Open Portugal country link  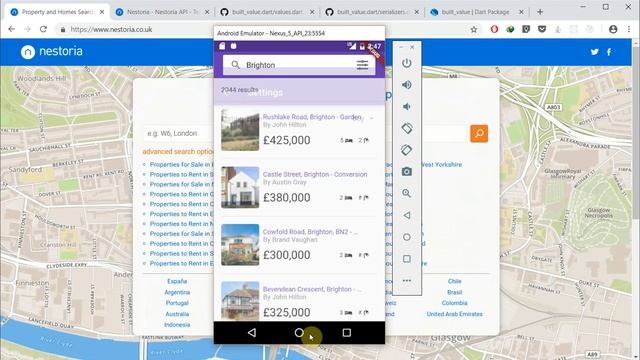177,303
